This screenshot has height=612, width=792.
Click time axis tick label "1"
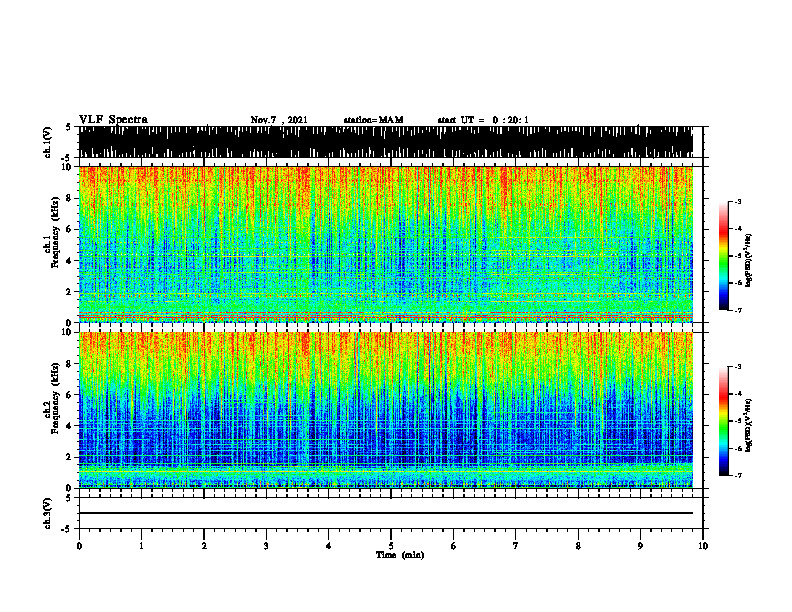pyautogui.click(x=141, y=546)
